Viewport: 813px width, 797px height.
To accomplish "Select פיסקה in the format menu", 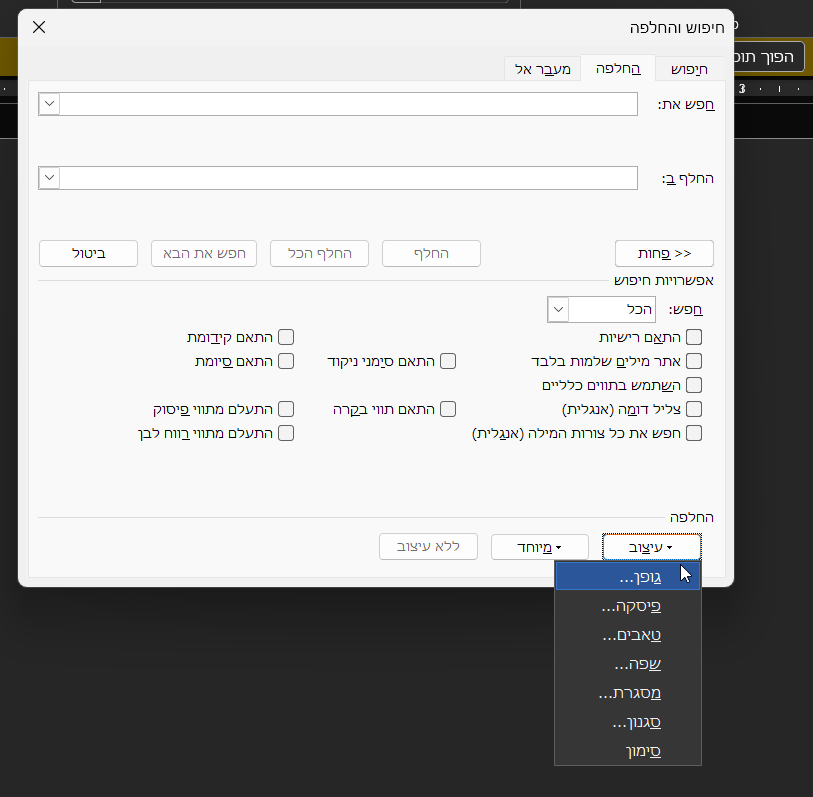I will point(628,606).
